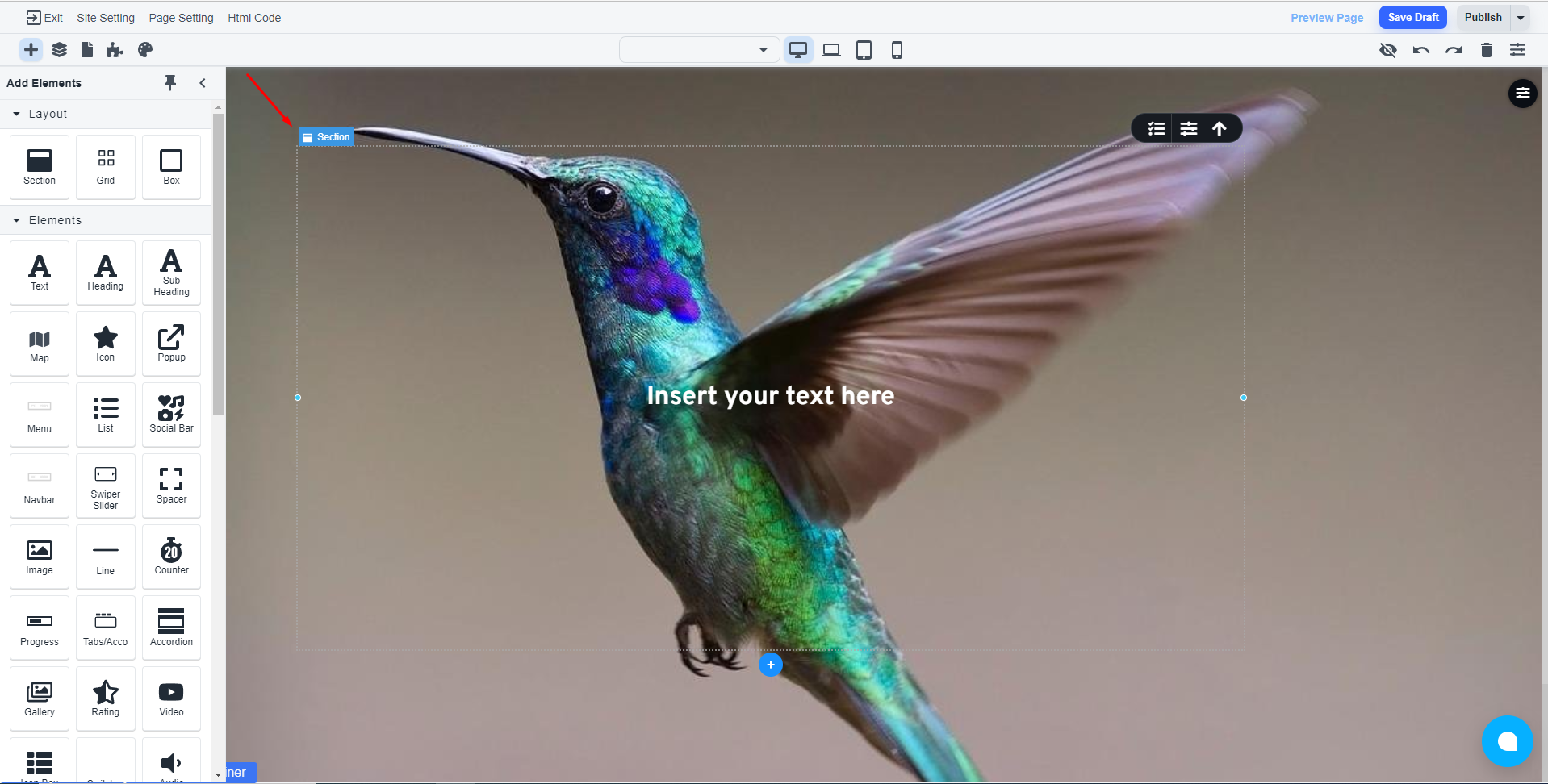The image size is (1548, 784).
Task: Click the trash delete icon
Action: [1486, 50]
